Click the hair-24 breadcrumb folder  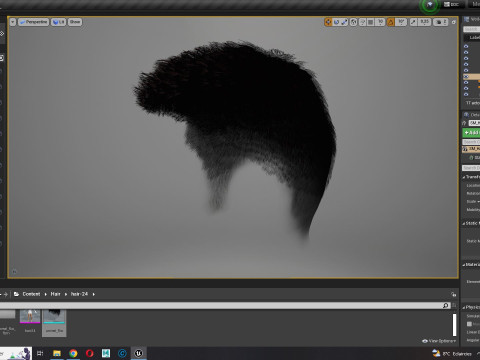click(79, 294)
